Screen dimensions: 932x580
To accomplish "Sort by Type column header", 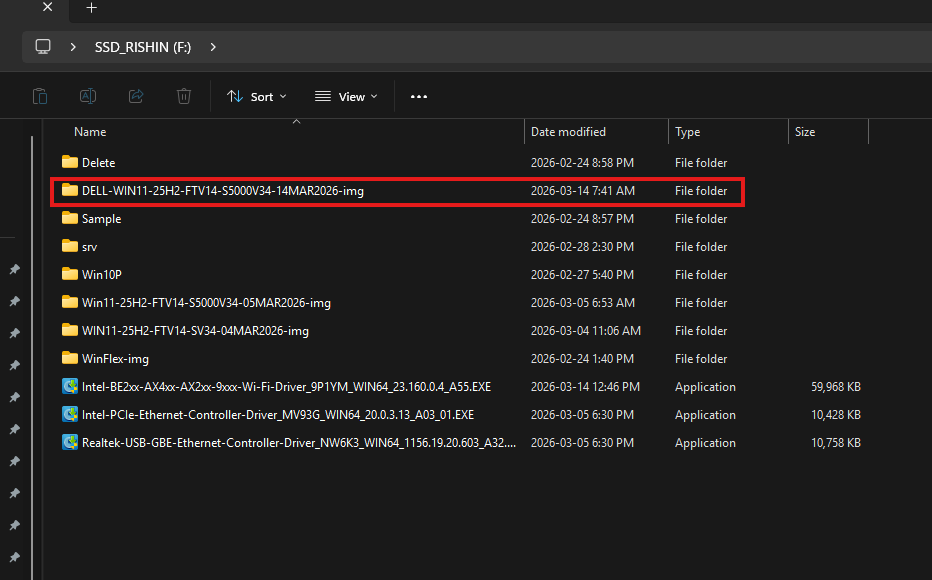I will point(688,132).
